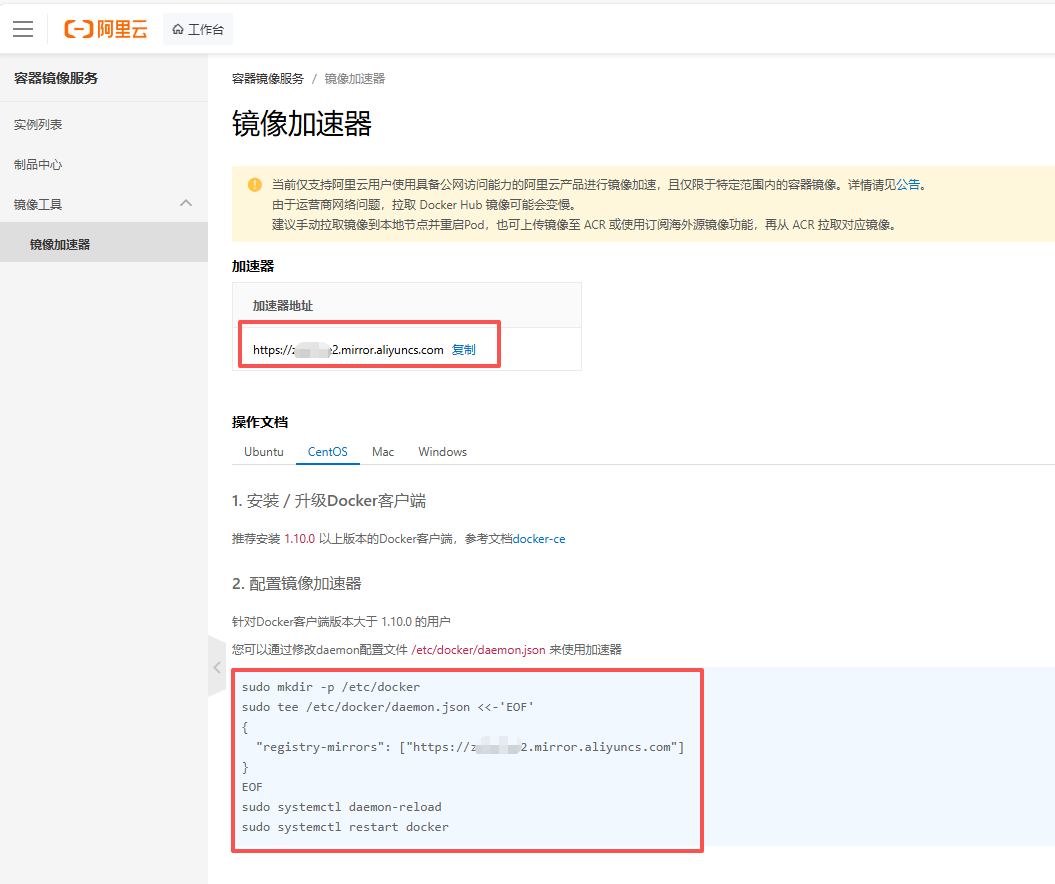Click the 加速器地址 table header

pos(283,305)
